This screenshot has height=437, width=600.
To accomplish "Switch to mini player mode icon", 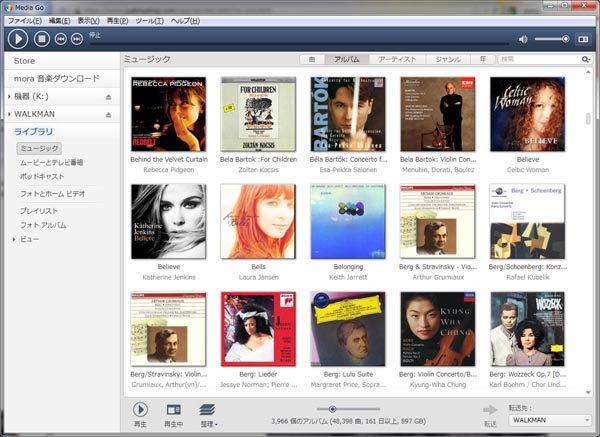I will (x=583, y=39).
